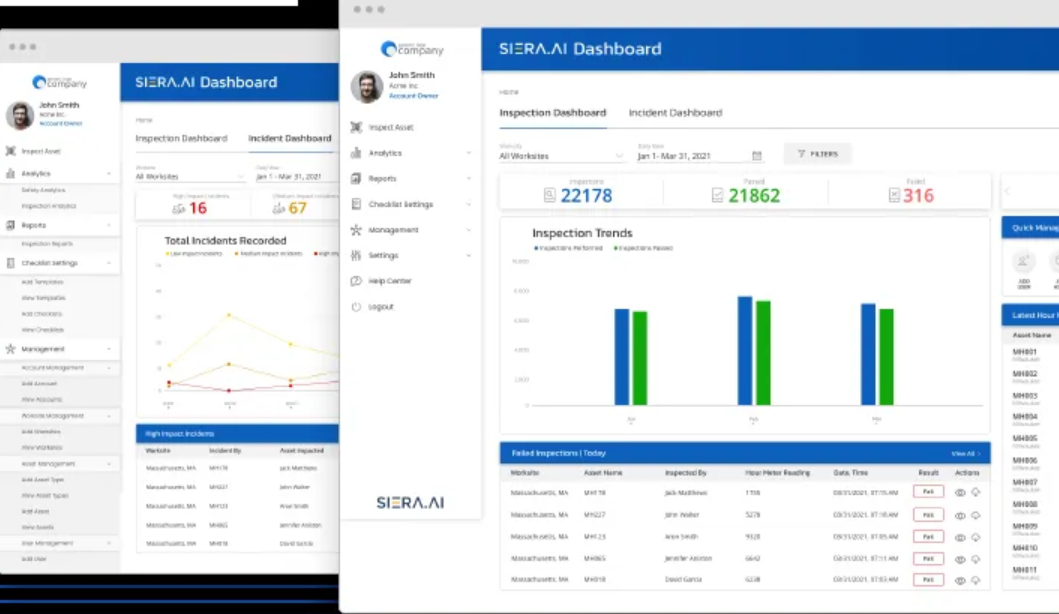The image size is (1059, 614).
Task: Click download icon in Jack Matthews row
Action: 975,492
